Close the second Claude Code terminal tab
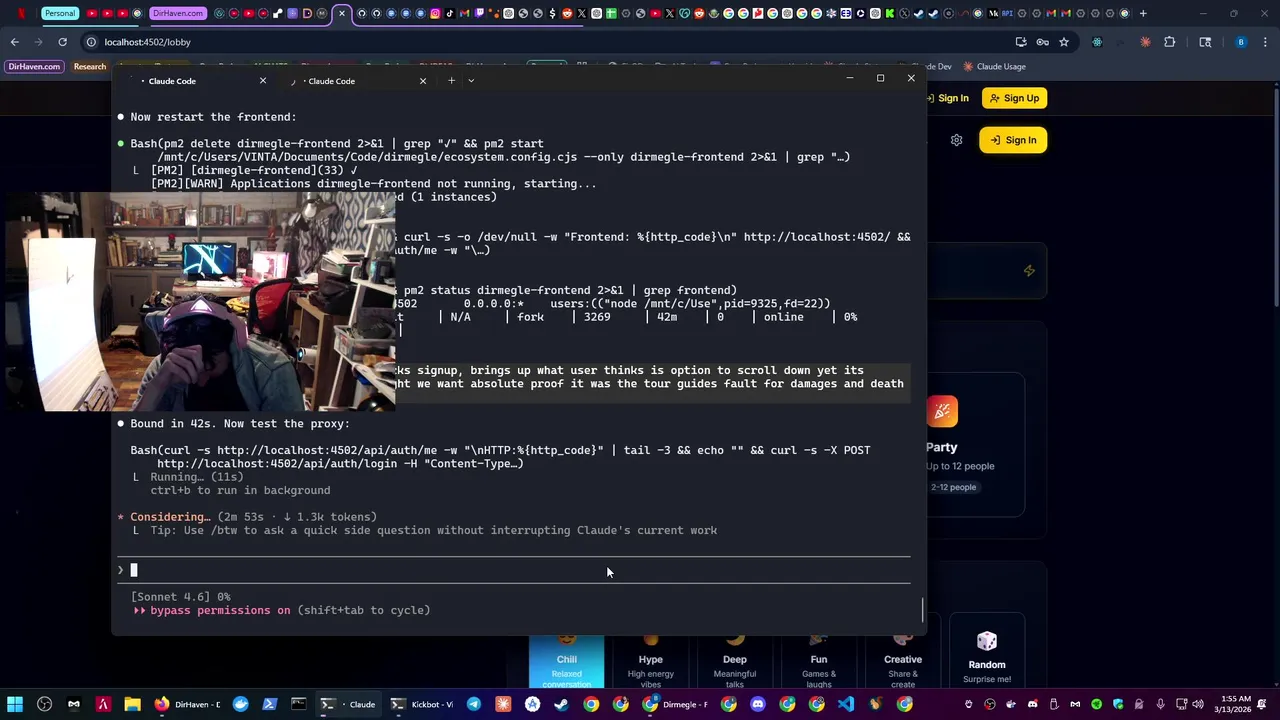The image size is (1280, 720). click(423, 81)
